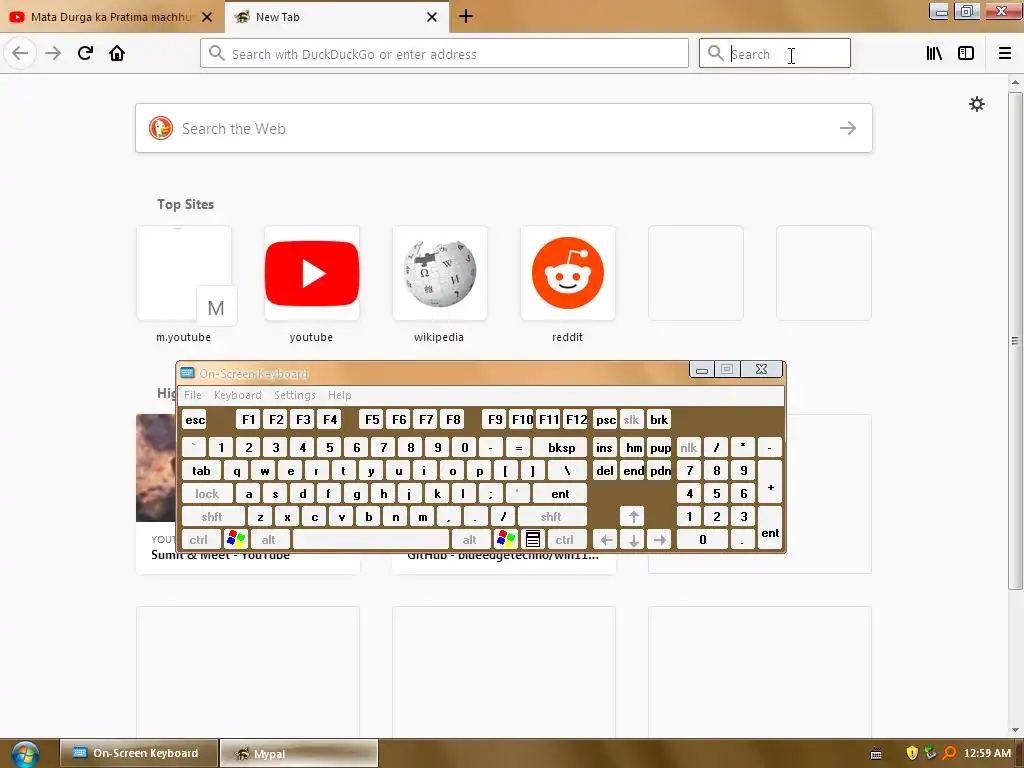Screen dimensions: 1024x768
Task: Open the browser home page
Action: pos(117,53)
